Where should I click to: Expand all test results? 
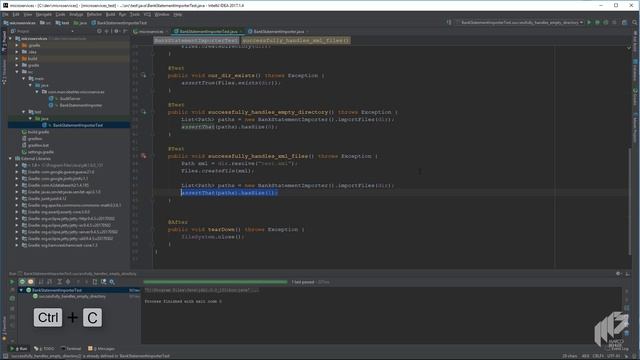(x=60, y=282)
